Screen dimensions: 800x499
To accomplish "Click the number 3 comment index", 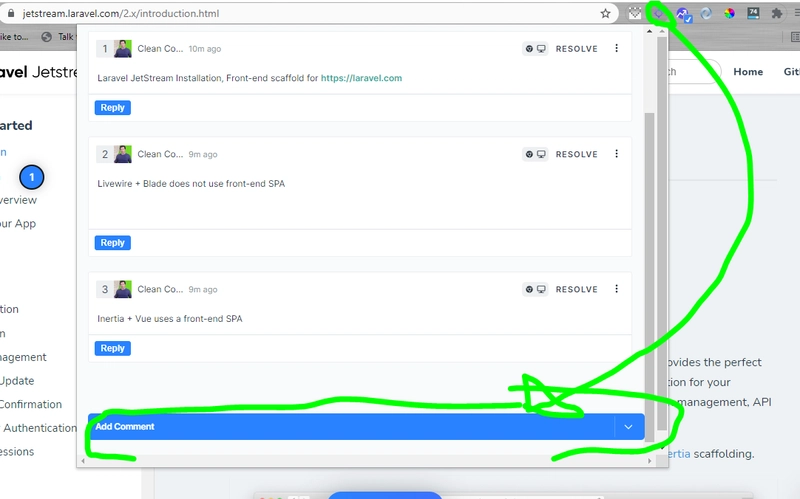I will [105, 289].
